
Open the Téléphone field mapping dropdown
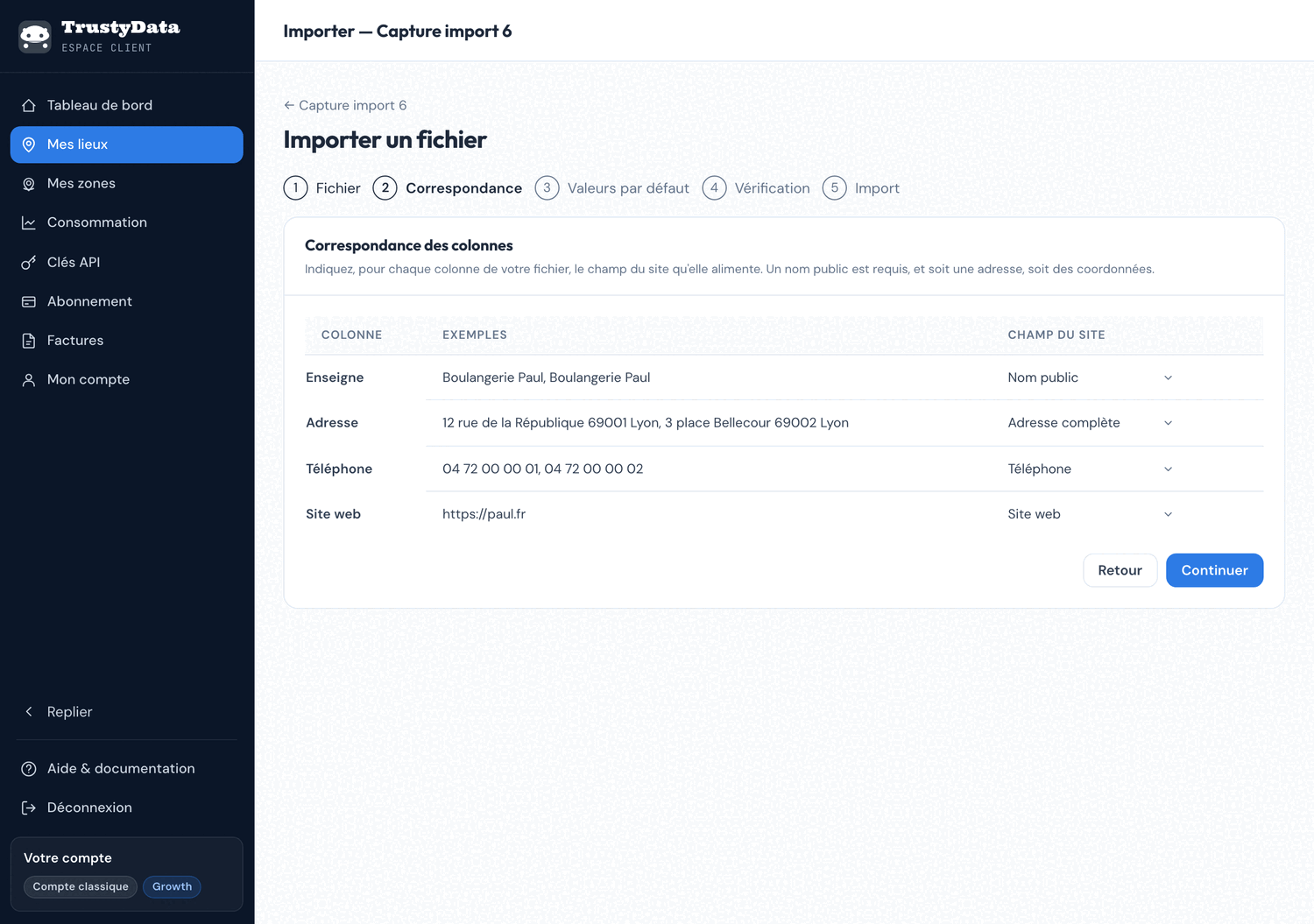click(x=1090, y=469)
